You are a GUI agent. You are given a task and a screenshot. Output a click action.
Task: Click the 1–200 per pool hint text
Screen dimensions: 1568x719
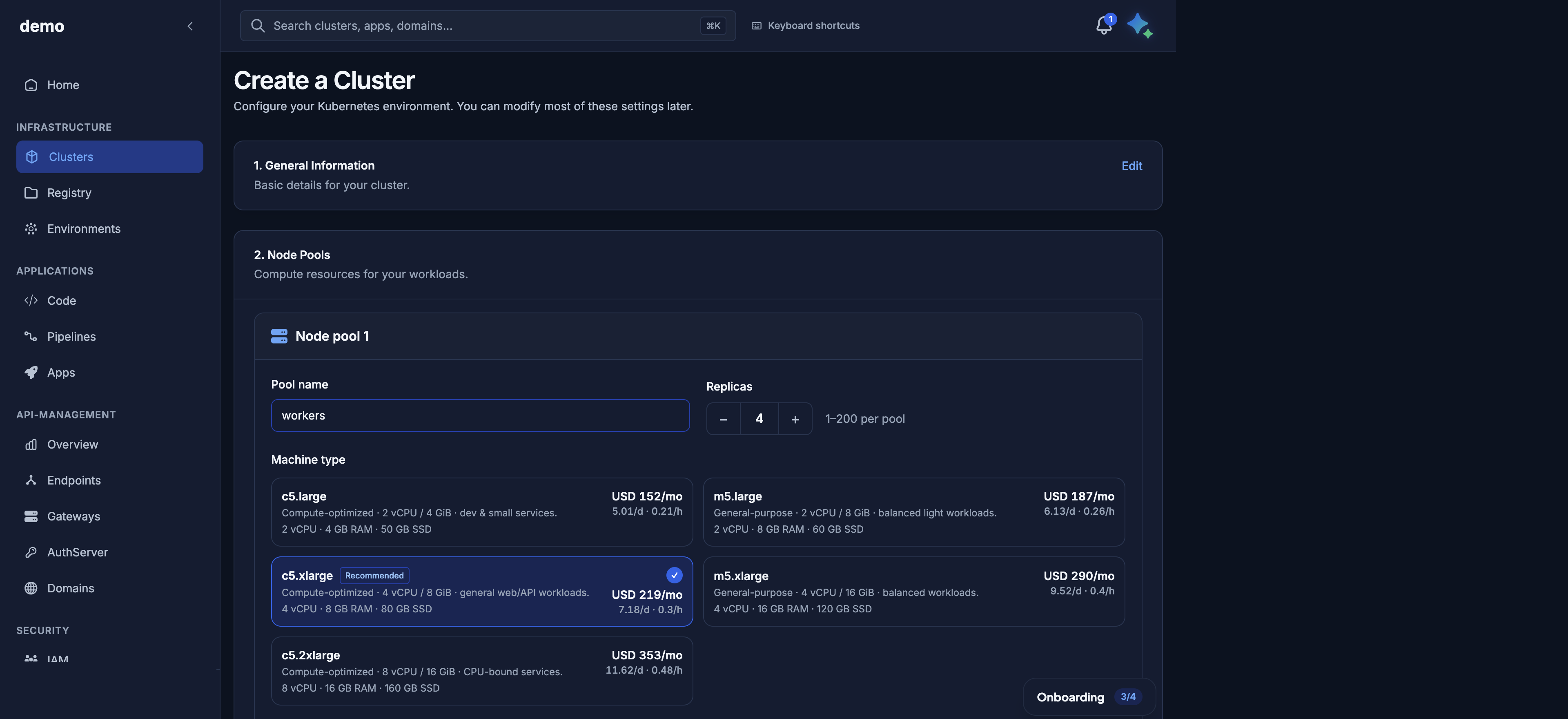865,419
